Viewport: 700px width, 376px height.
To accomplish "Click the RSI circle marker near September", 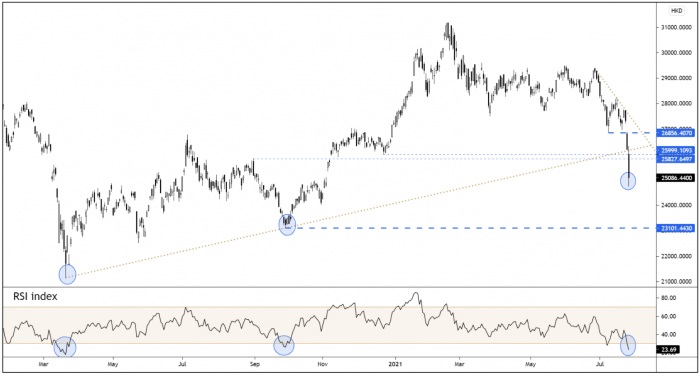I will pos(284,345).
